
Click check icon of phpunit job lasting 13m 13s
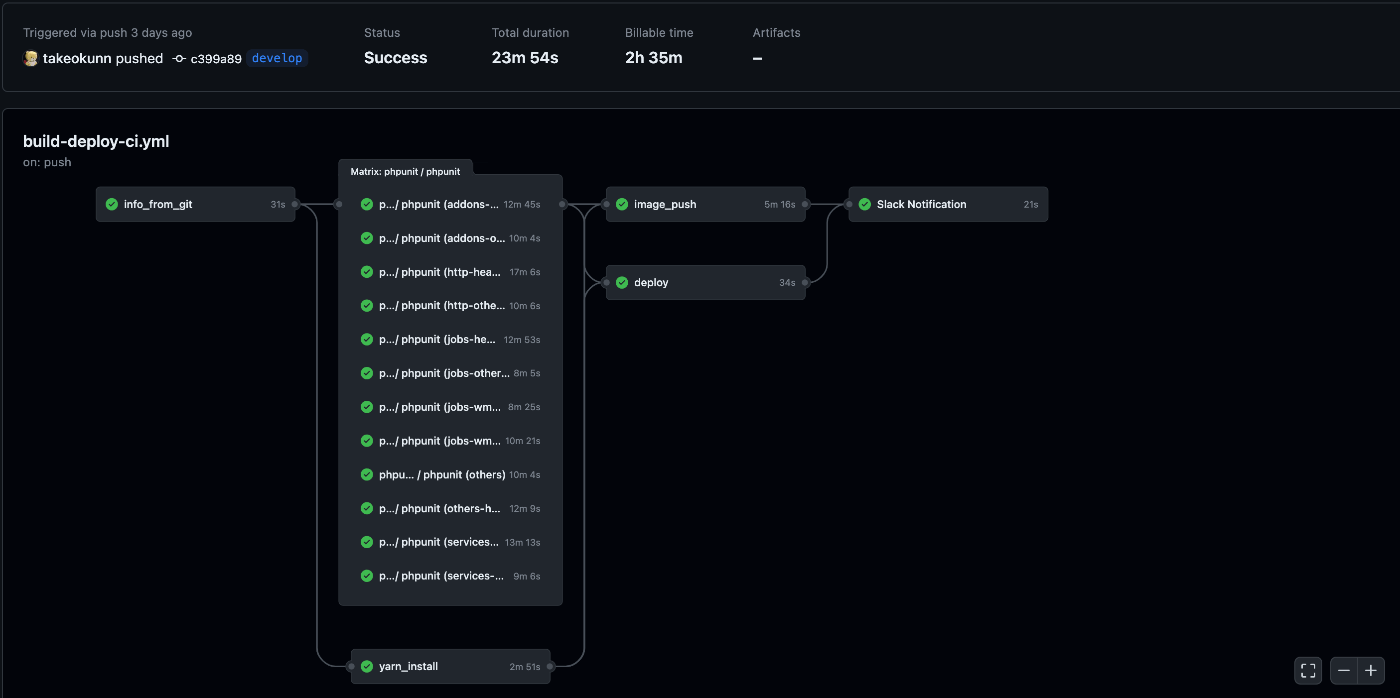click(367, 542)
